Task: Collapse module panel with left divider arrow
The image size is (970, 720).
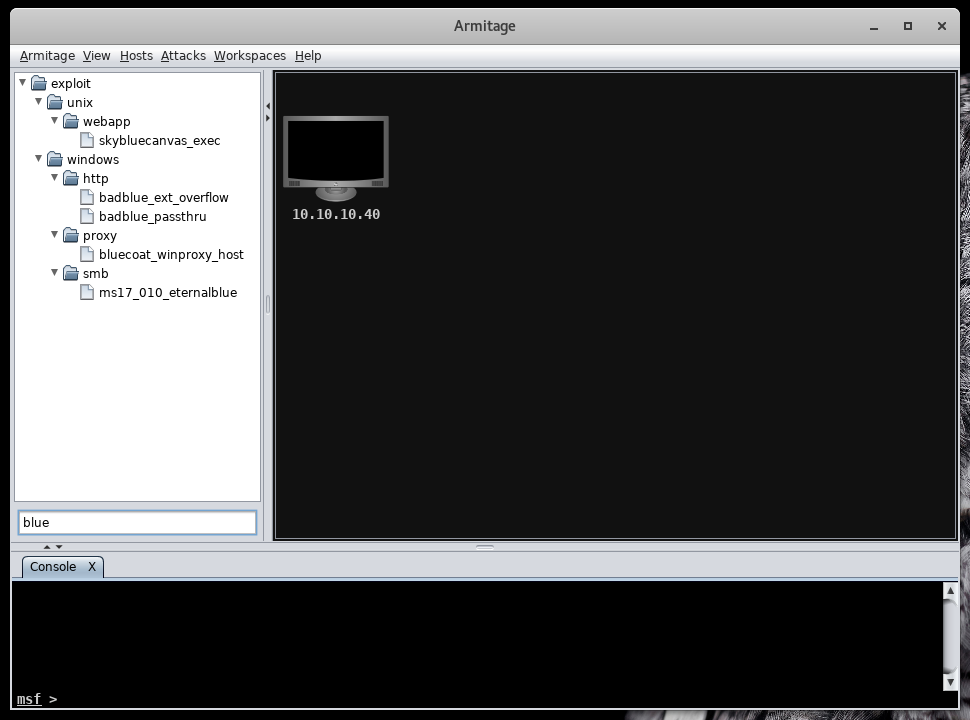Action: 268,106
